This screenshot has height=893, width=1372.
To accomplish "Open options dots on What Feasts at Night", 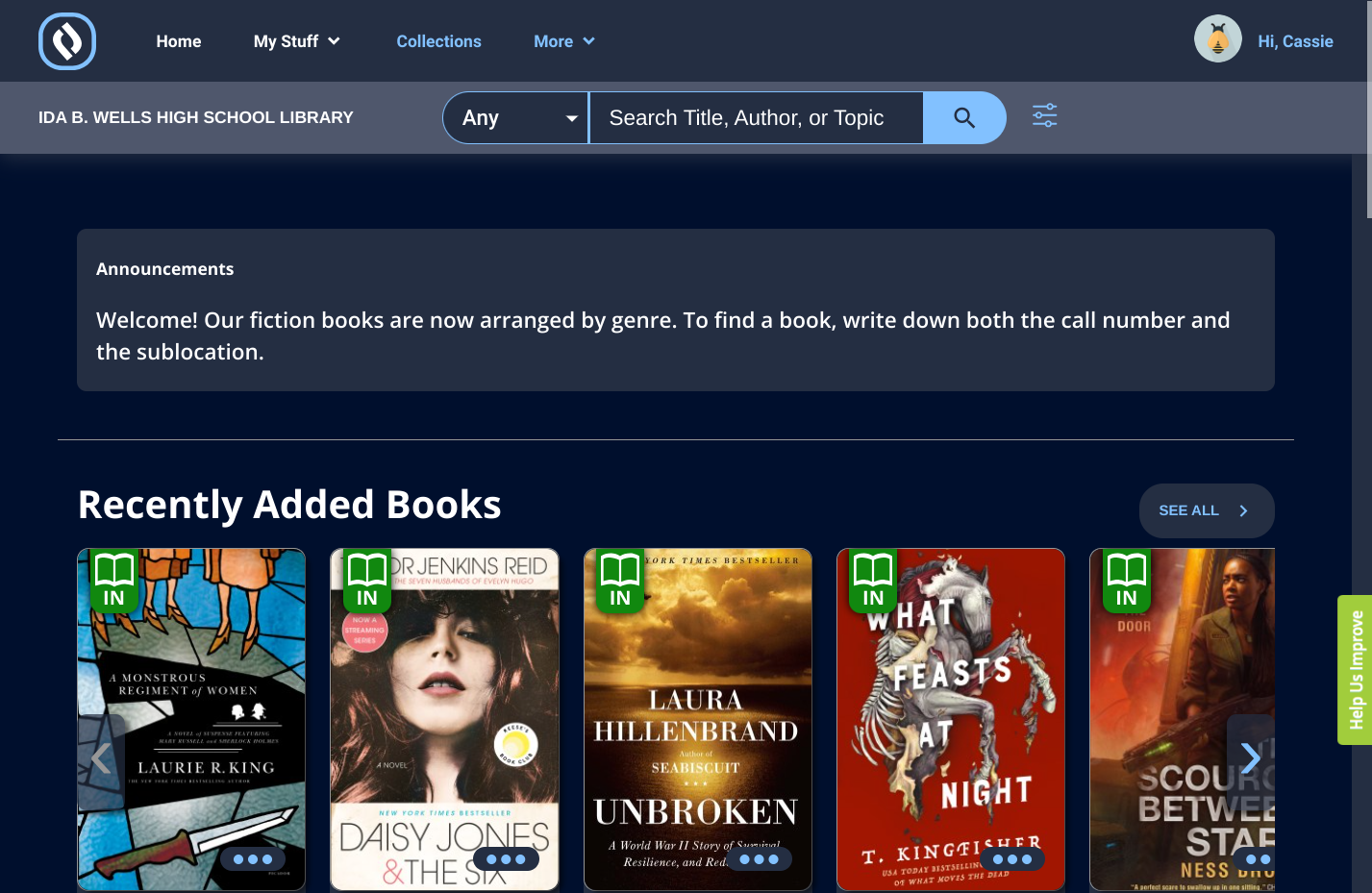I will click(1012, 859).
